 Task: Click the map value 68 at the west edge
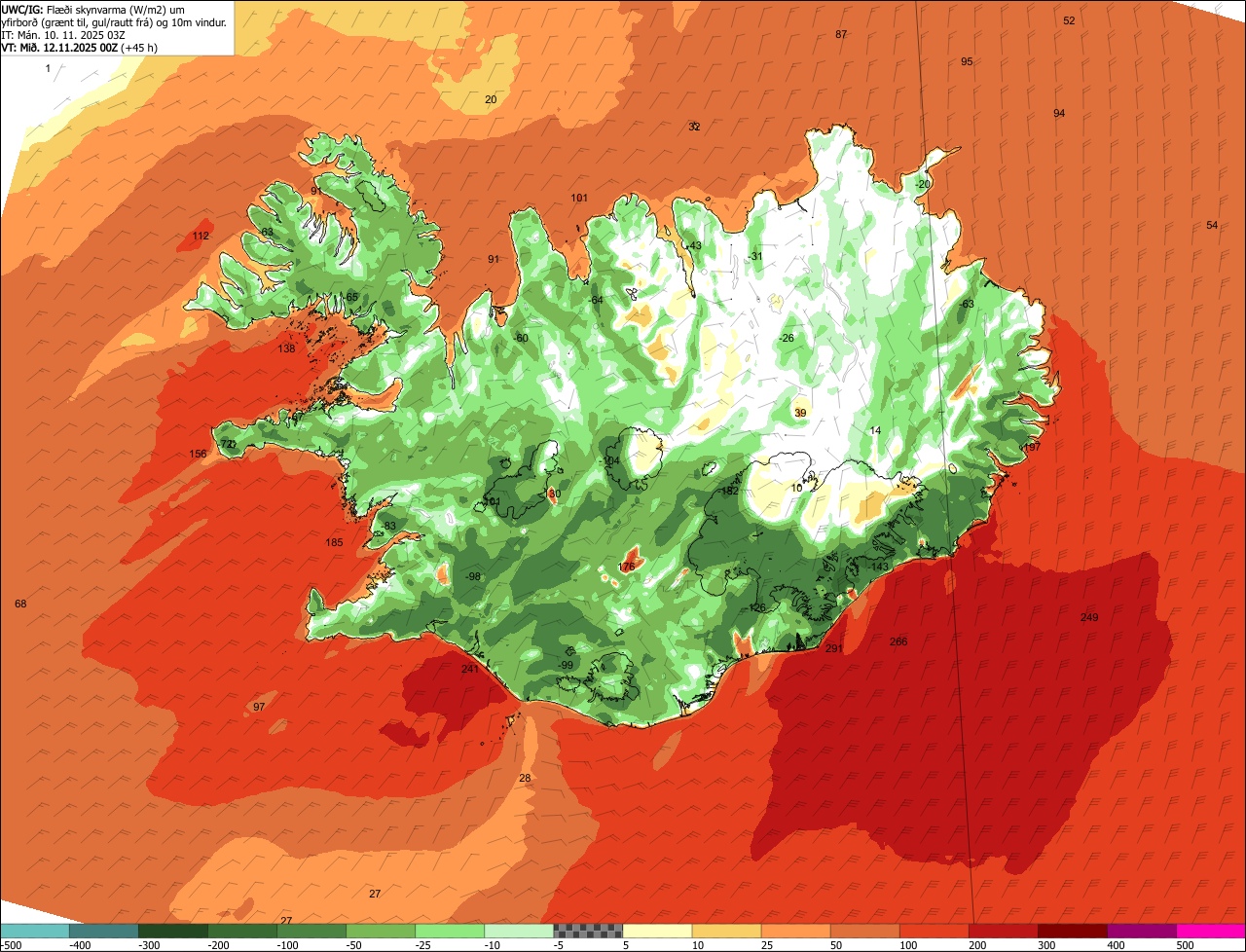20,604
